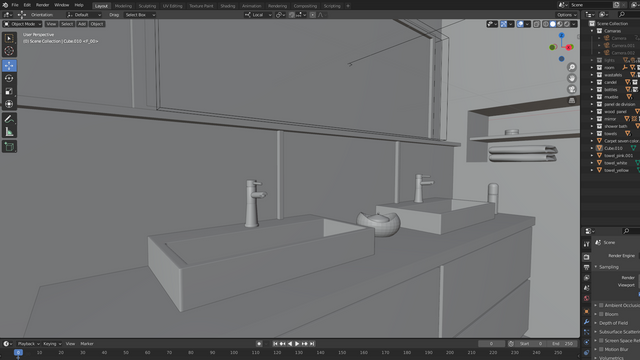
Task: Open the Render properties tab
Action: pyautogui.click(x=587, y=257)
